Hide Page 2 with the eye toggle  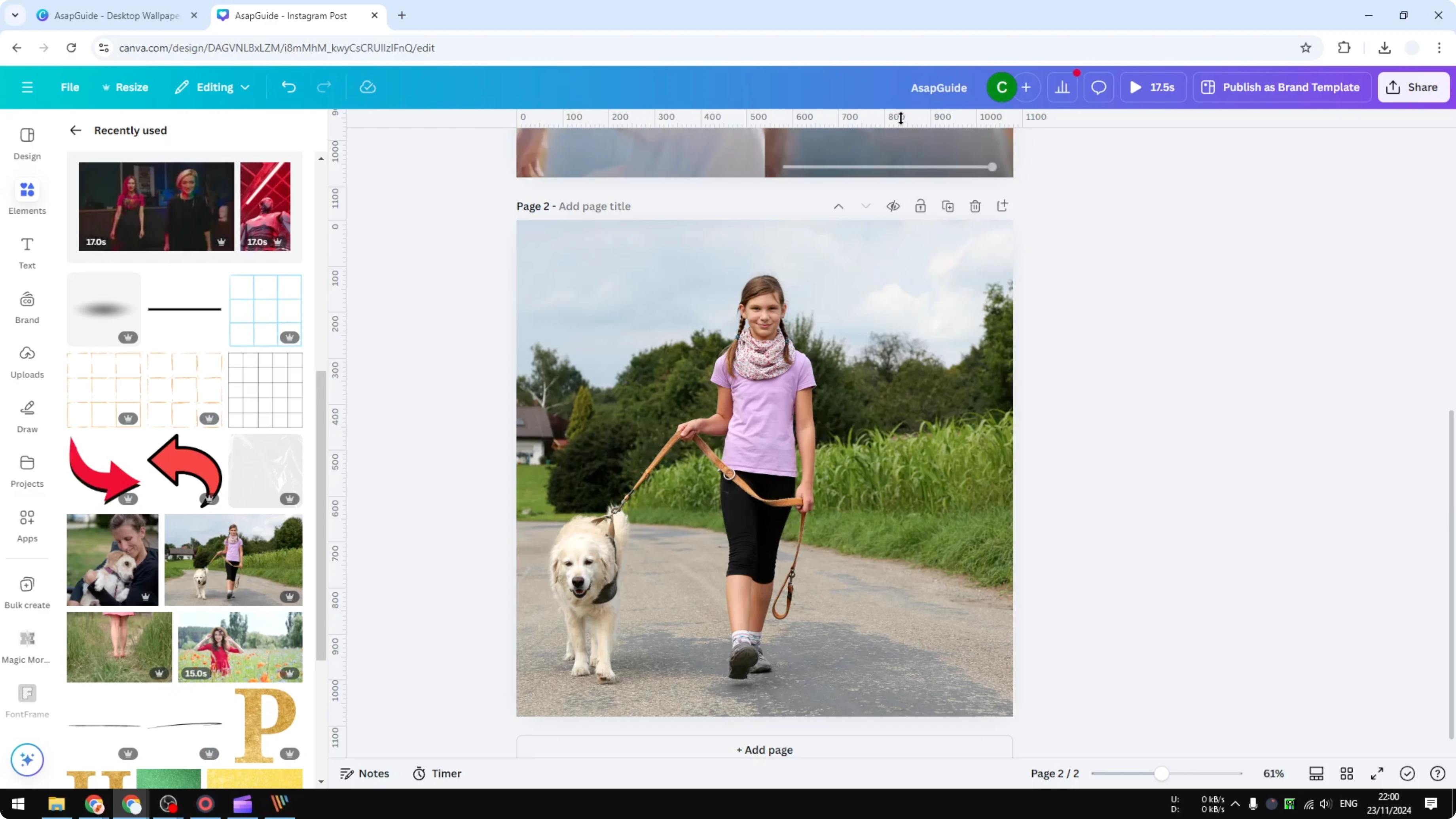click(893, 206)
